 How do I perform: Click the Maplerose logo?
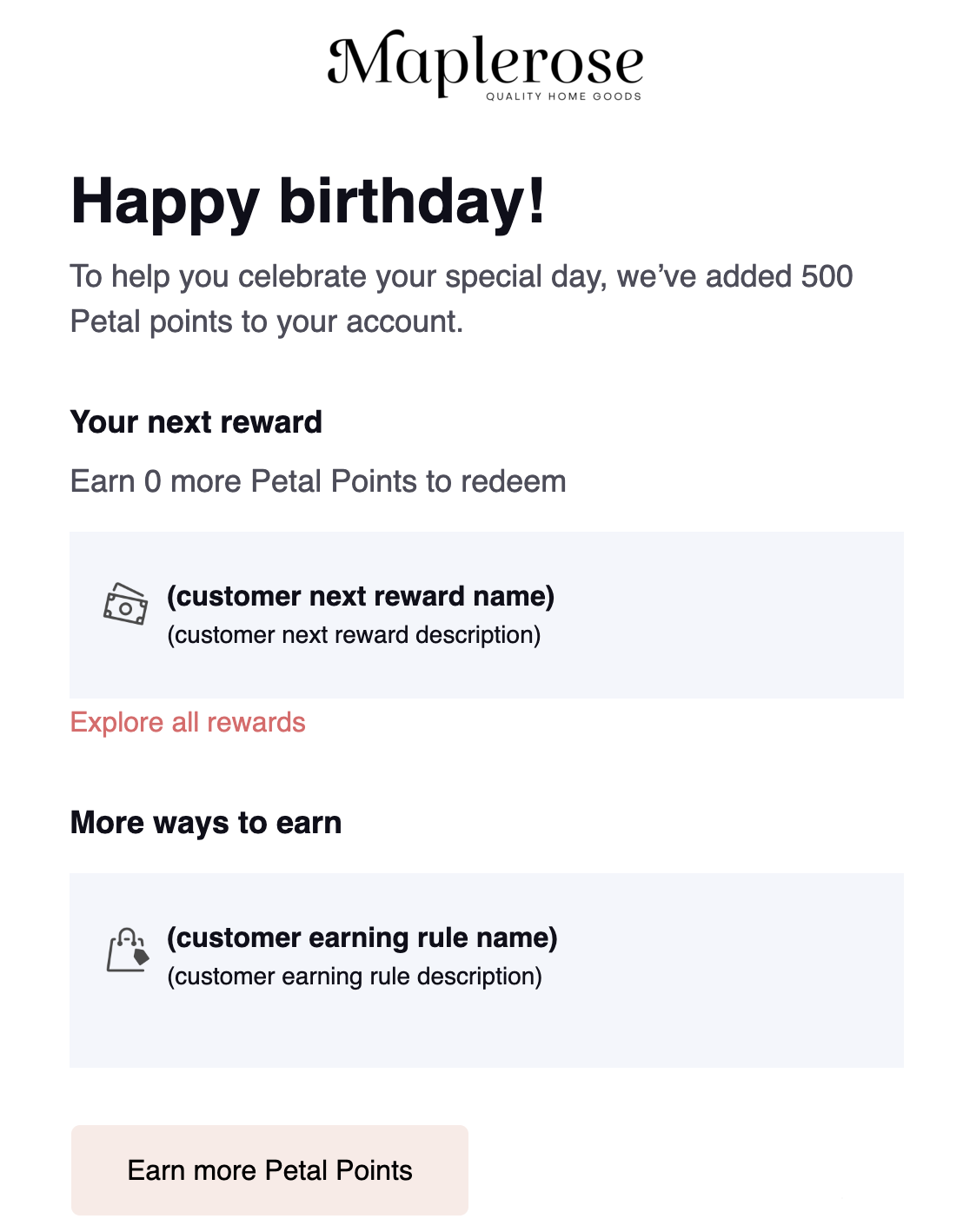485,63
